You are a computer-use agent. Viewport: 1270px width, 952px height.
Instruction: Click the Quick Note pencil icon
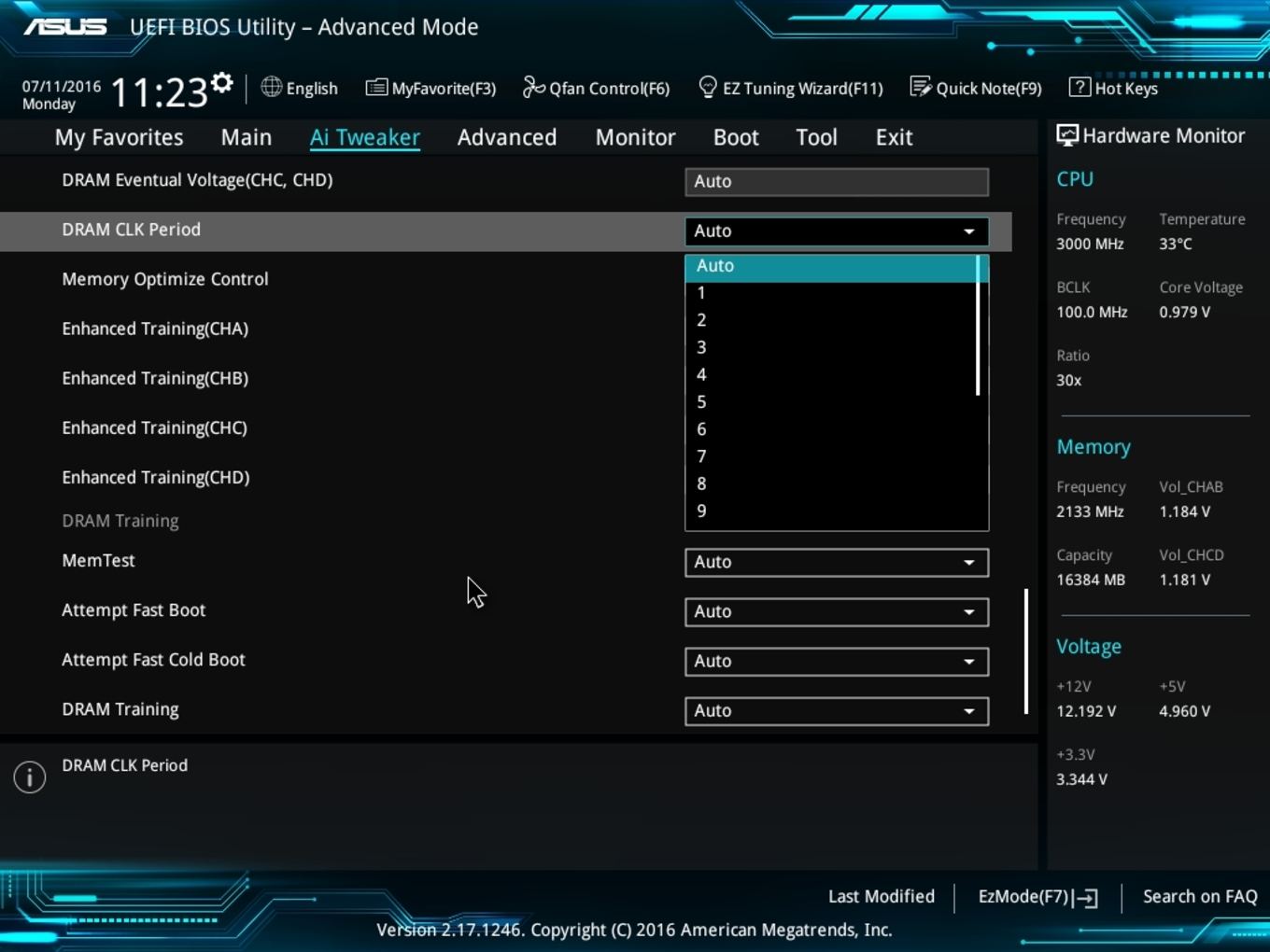[921, 87]
